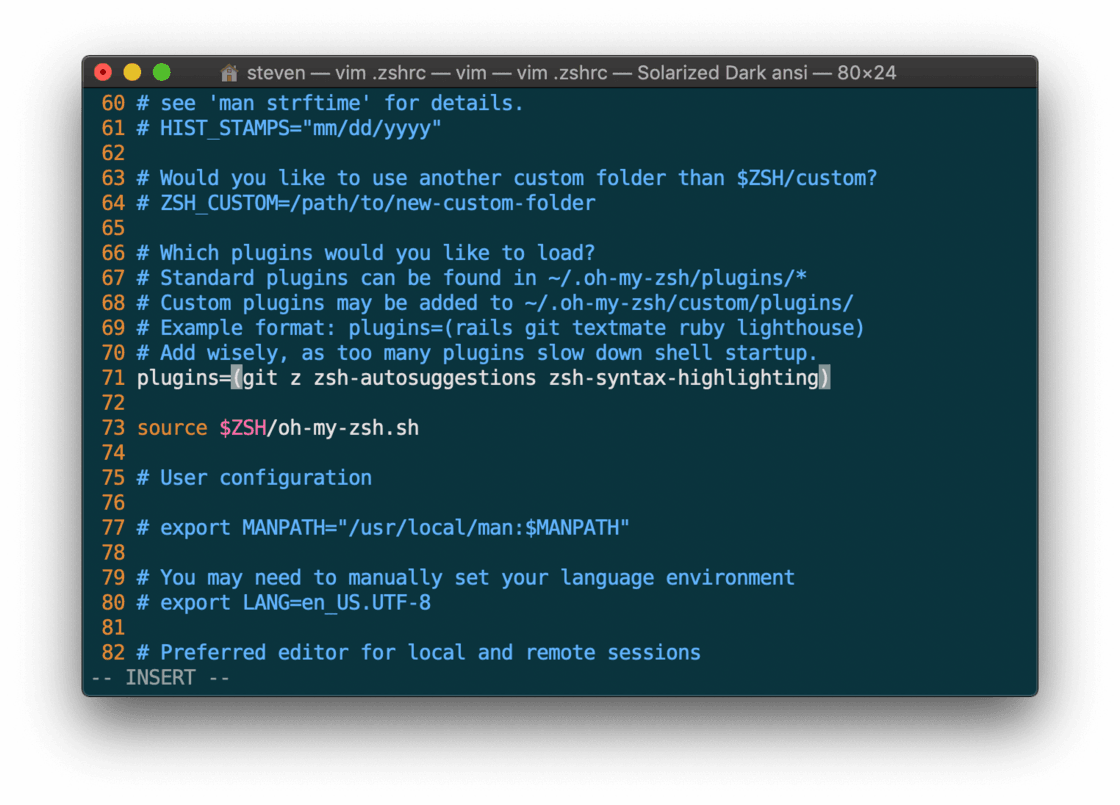Click the "zsh-syntax-highlighting" plugin name
1120x805 pixels.
683,378
